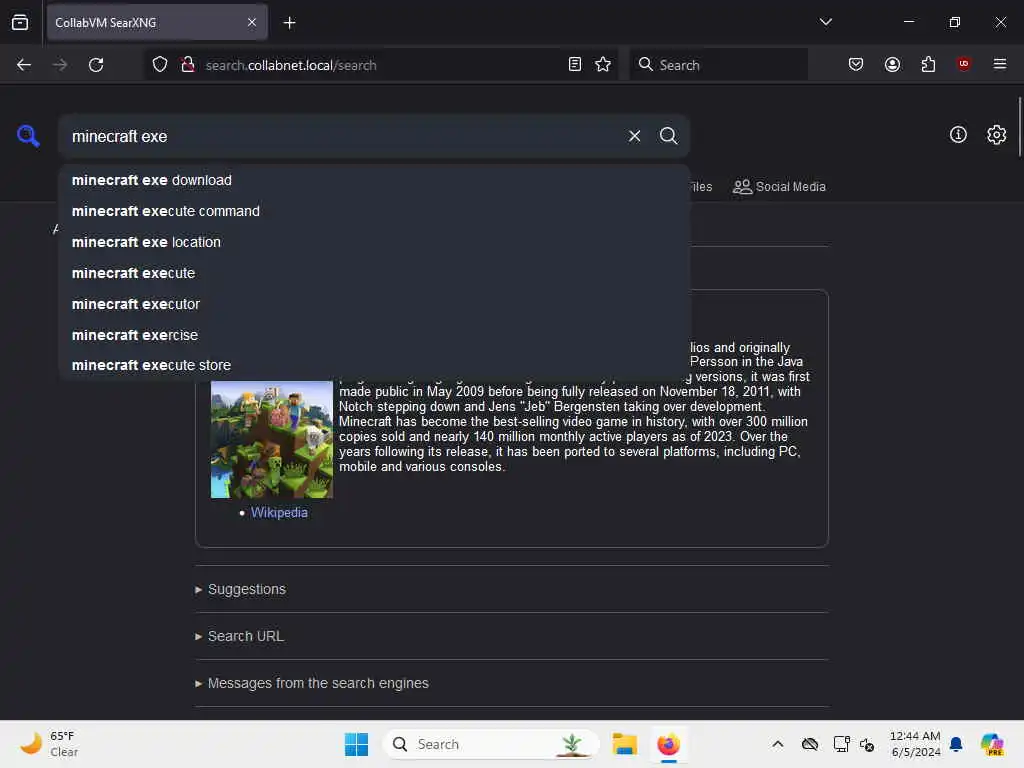Toggle reader view icon
Image resolution: width=1024 pixels, height=768 pixels.
(575, 65)
